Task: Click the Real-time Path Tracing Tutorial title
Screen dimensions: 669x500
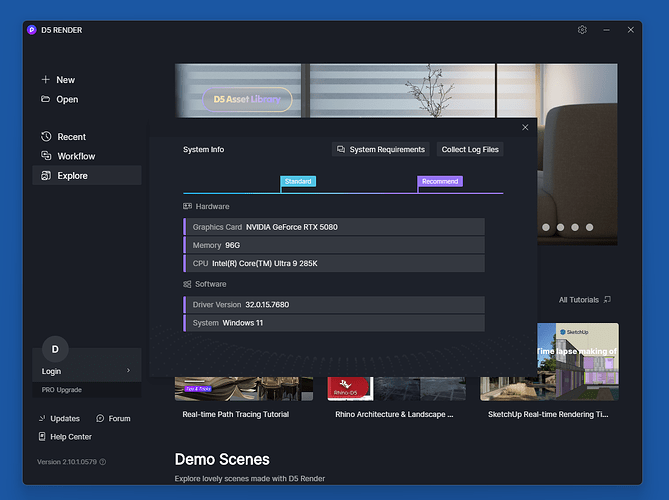Action: coord(236,414)
